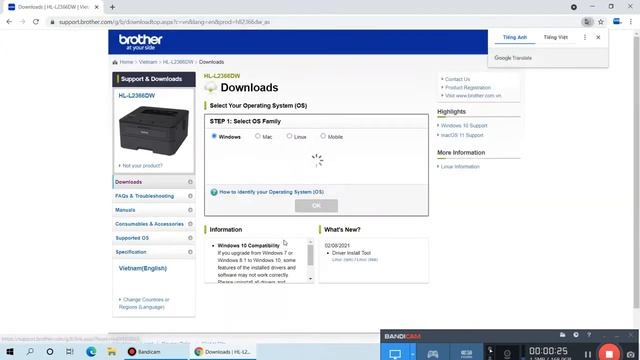Open How to identify your Operating System link
640x360 pixels.
point(271,192)
